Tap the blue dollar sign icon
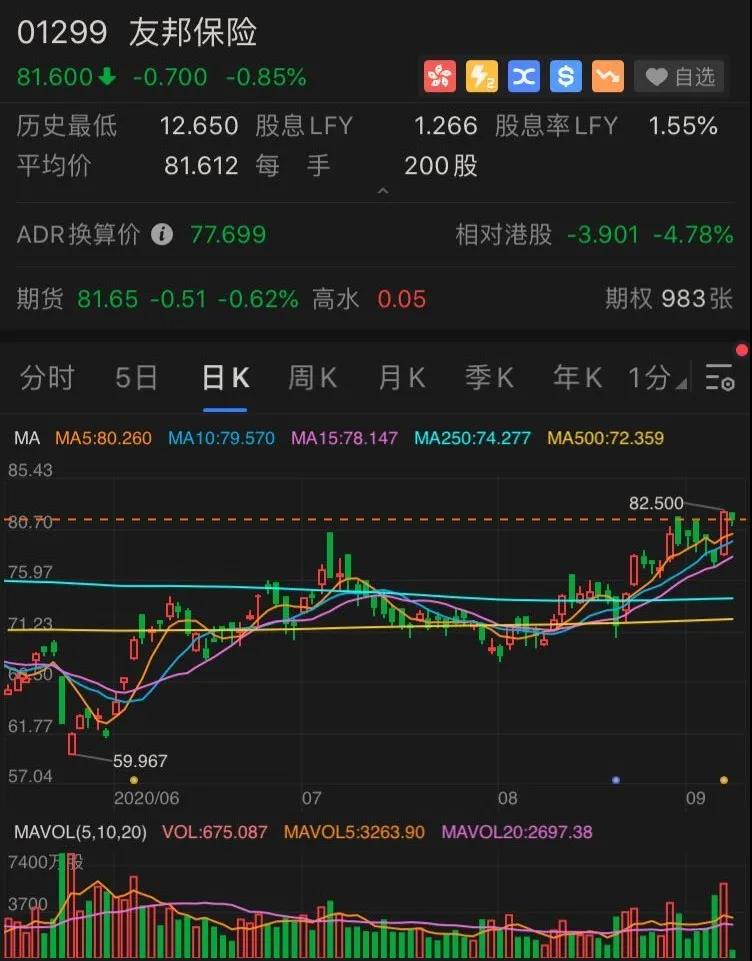752x961 pixels. click(x=566, y=77)
